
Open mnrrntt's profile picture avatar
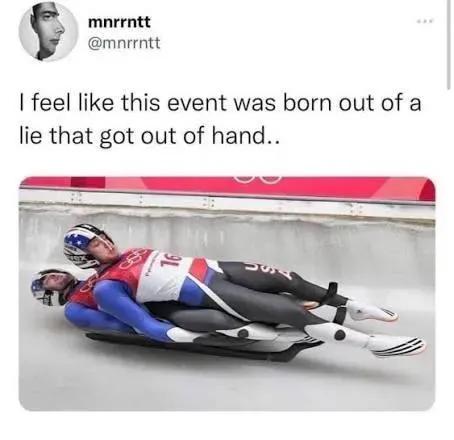tap(48, 32)
